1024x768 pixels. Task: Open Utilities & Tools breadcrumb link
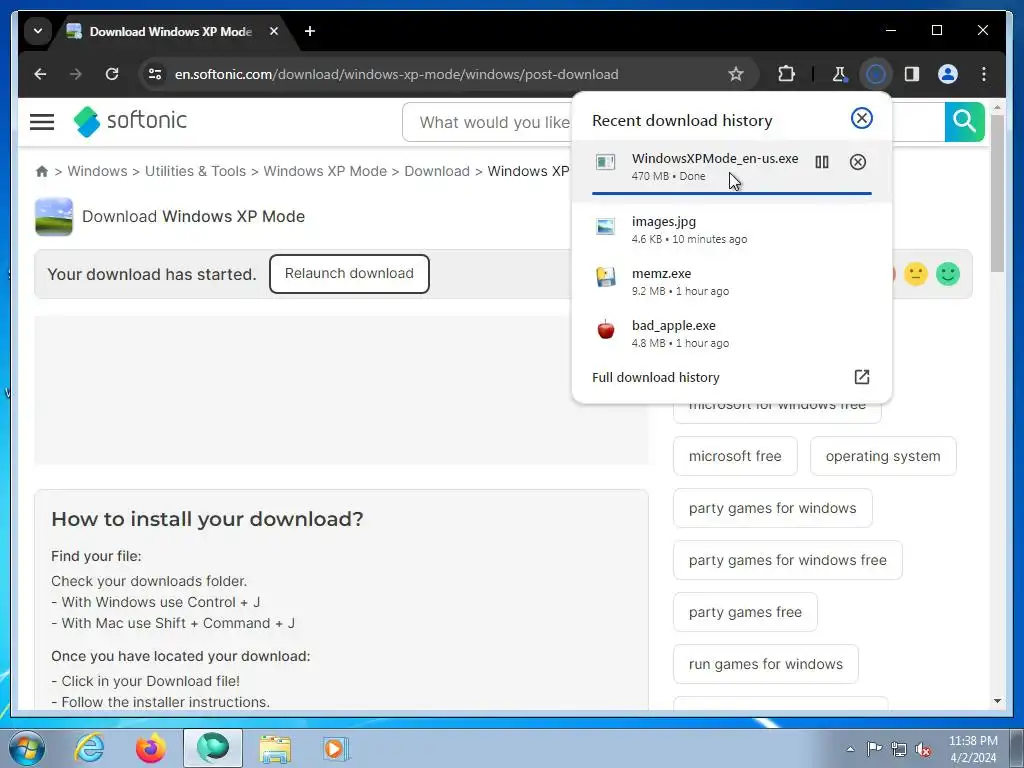tap(195, 171)
